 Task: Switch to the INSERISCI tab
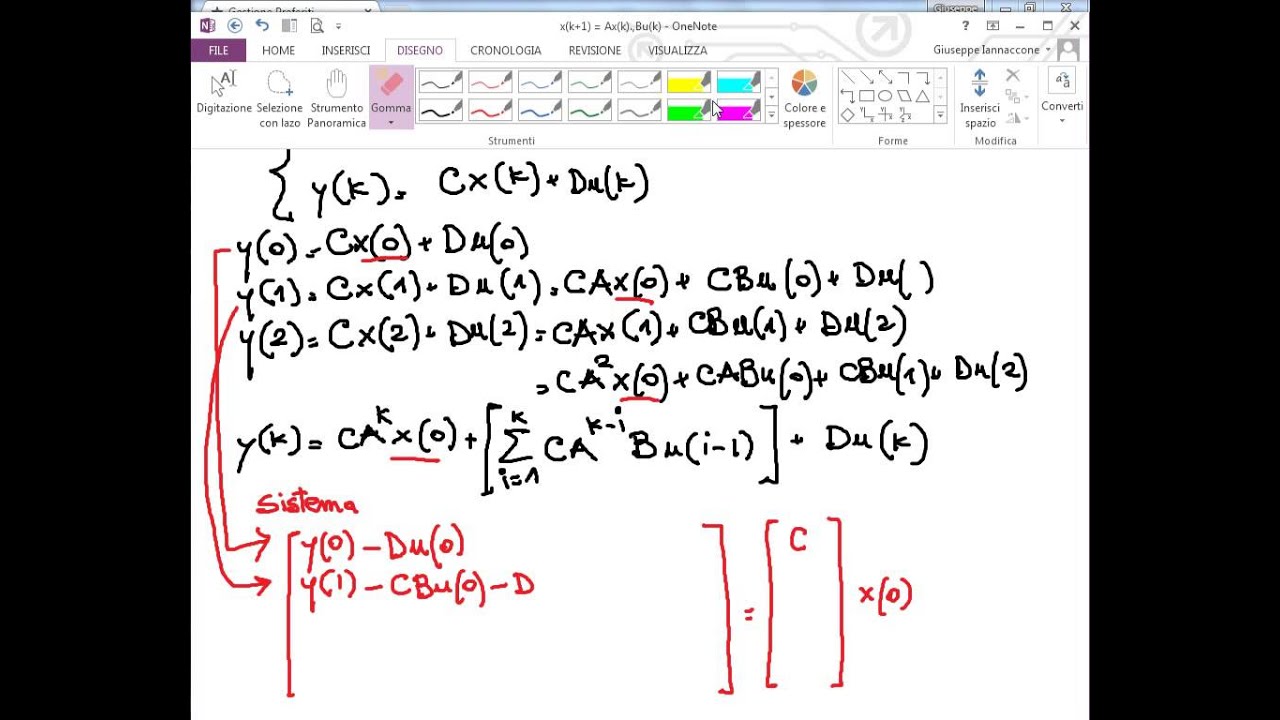click(346, 50)
